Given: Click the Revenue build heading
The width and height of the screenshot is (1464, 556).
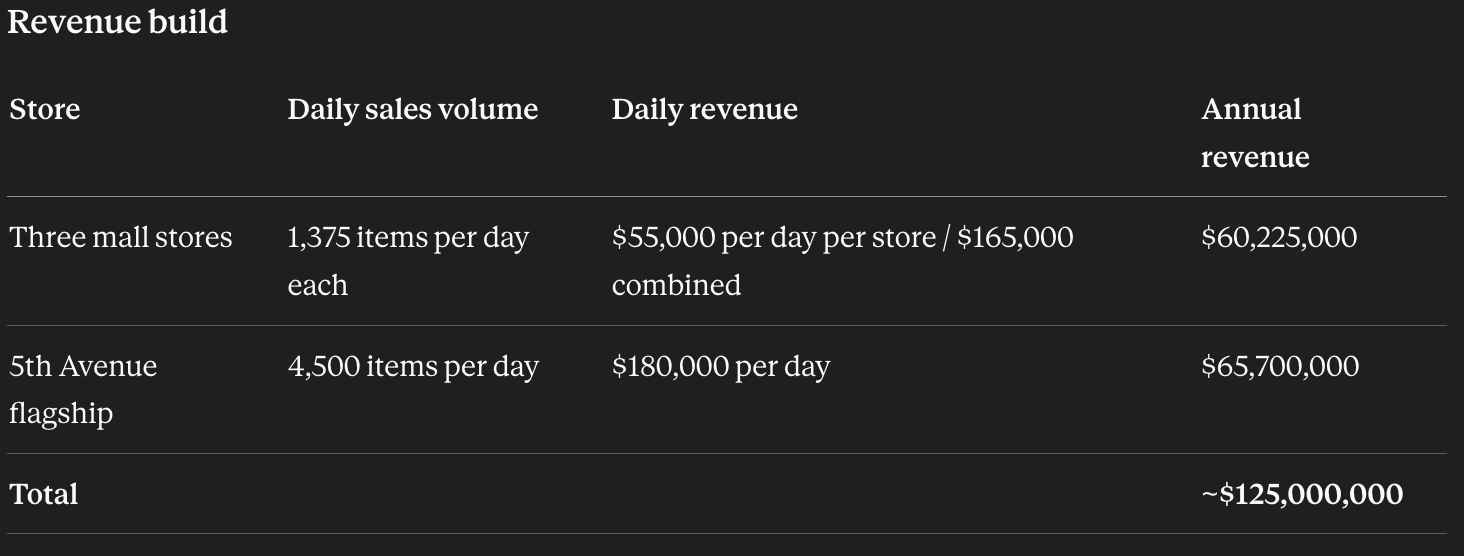Looking at the screenshot, I should pyautogui.click(x=118, y=21).
